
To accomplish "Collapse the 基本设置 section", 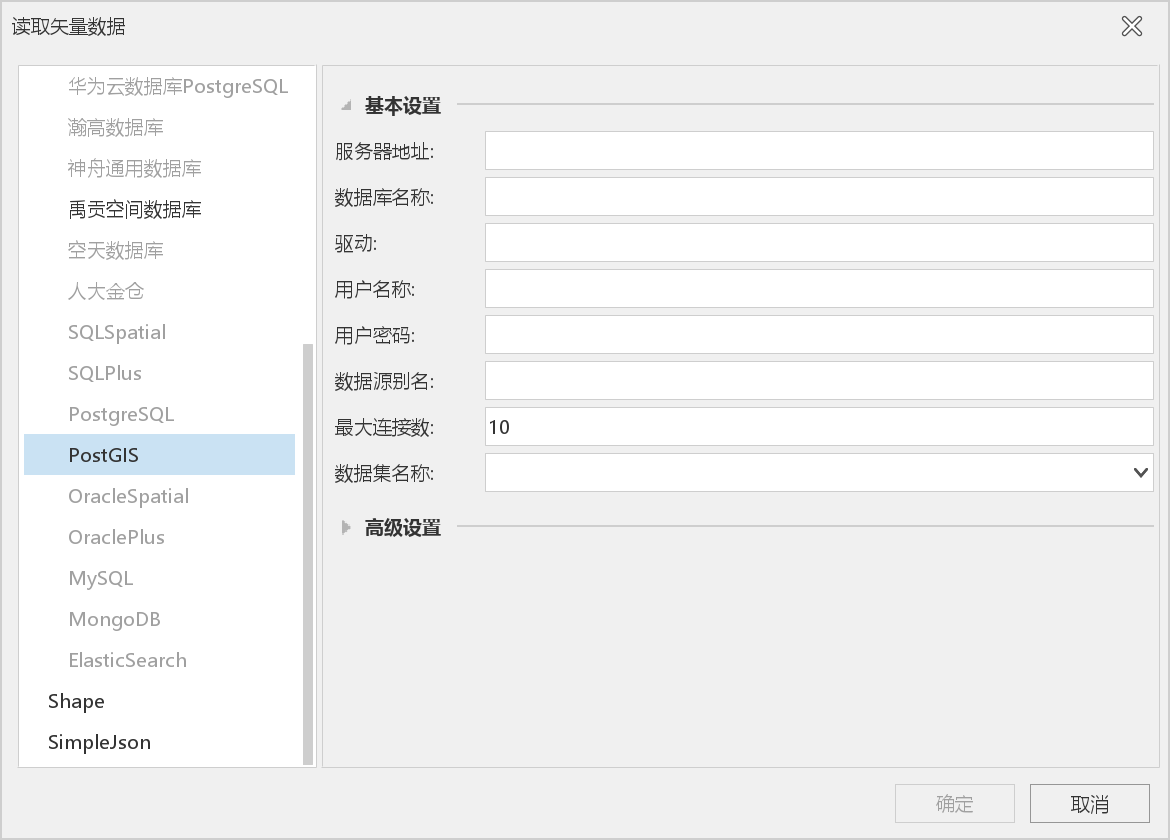I will tap(346, 106).
